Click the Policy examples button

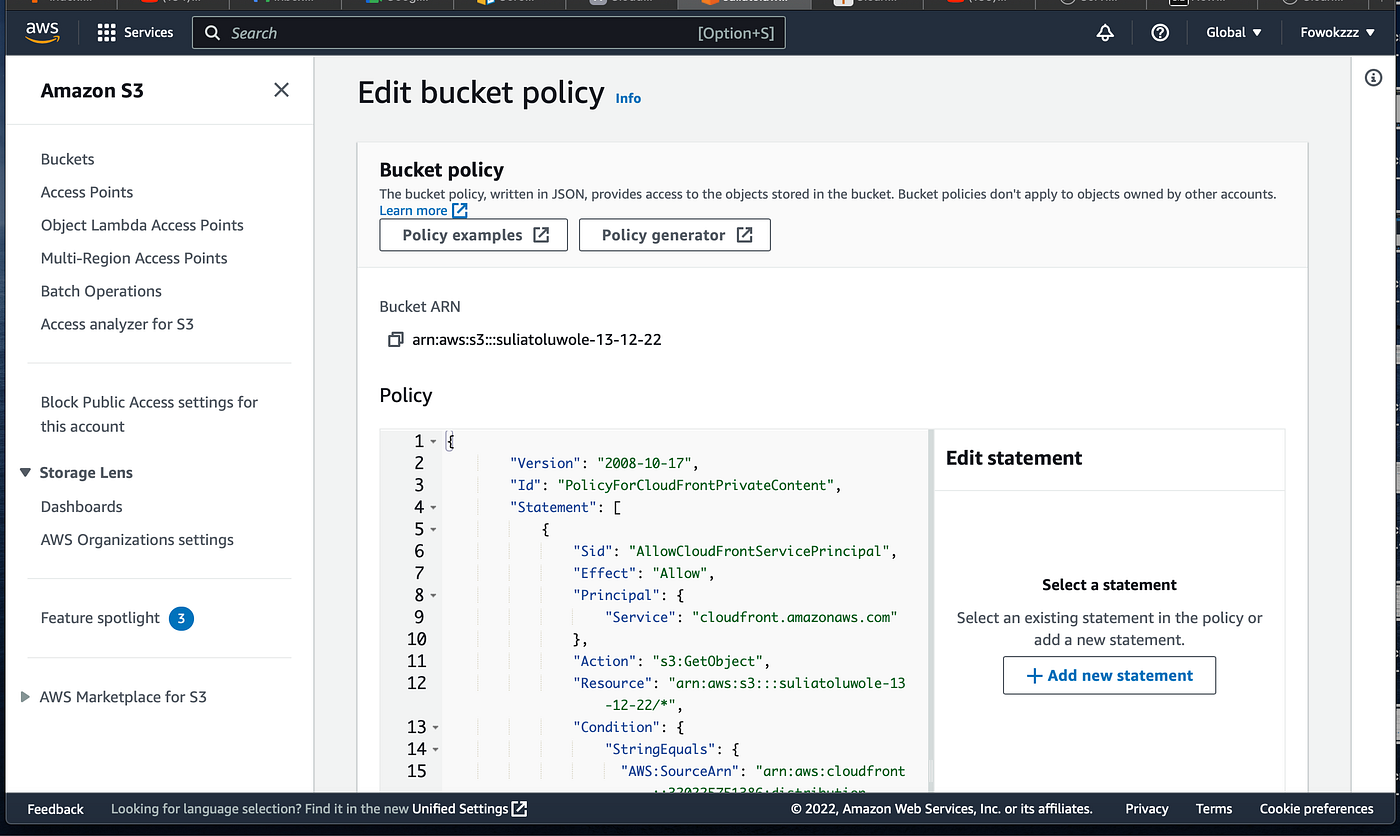(x=473, y=235)
